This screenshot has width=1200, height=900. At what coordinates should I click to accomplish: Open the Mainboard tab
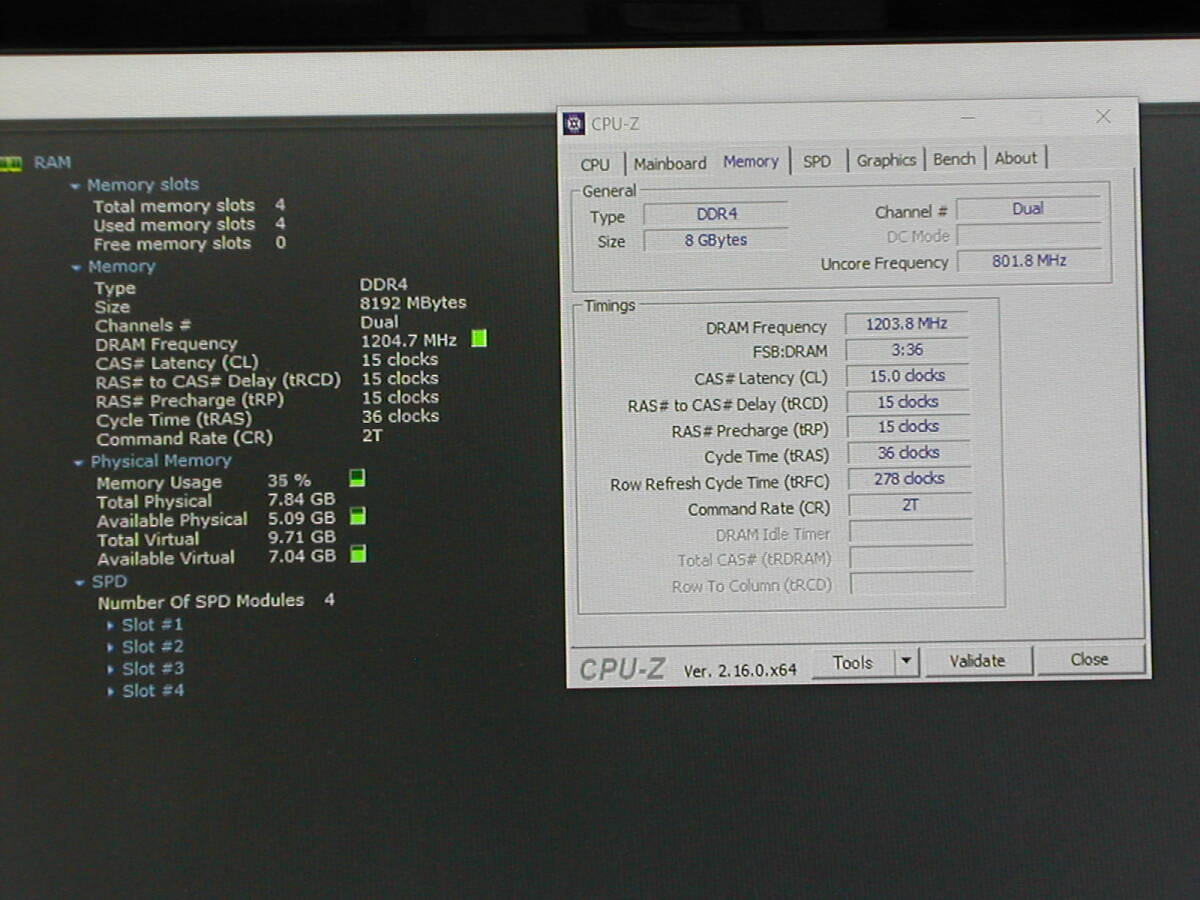pos(670,163)
